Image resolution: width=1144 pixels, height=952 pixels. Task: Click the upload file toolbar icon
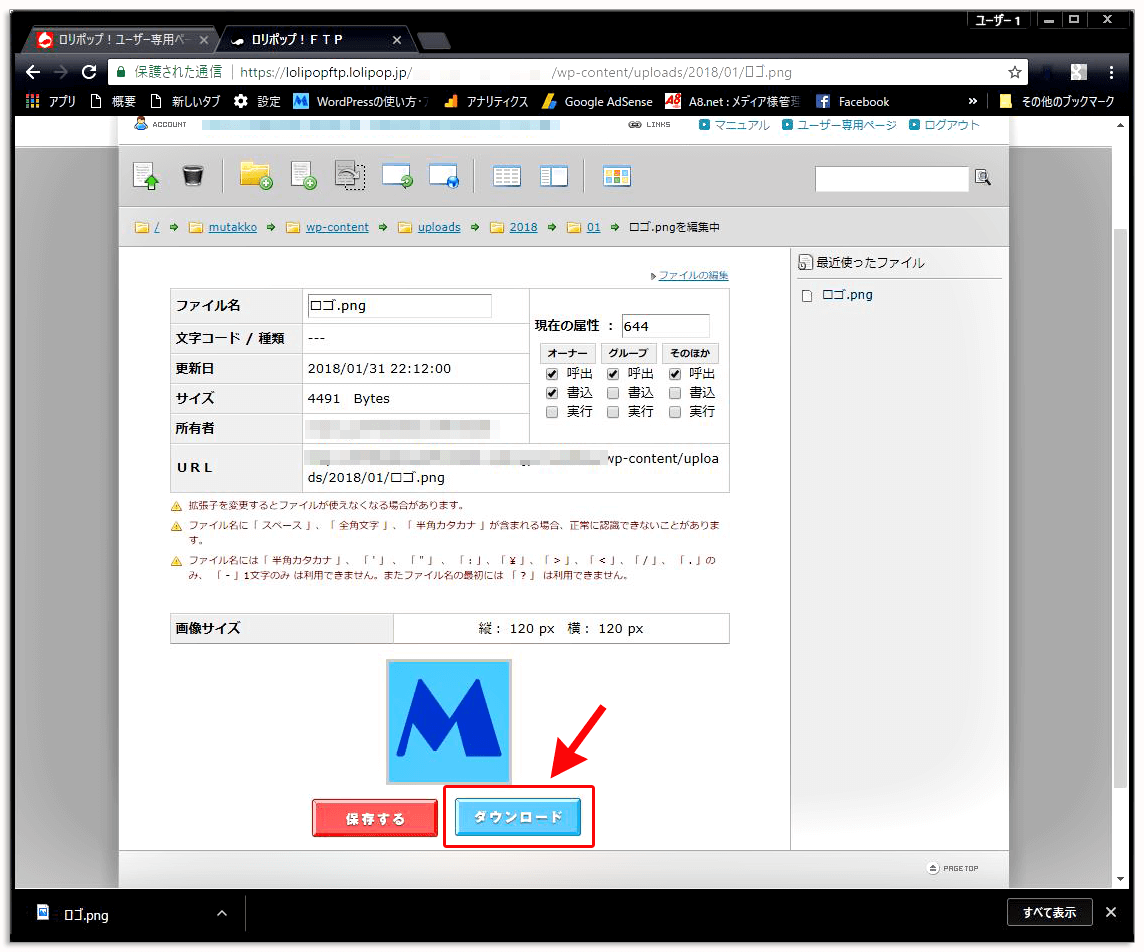146,177
